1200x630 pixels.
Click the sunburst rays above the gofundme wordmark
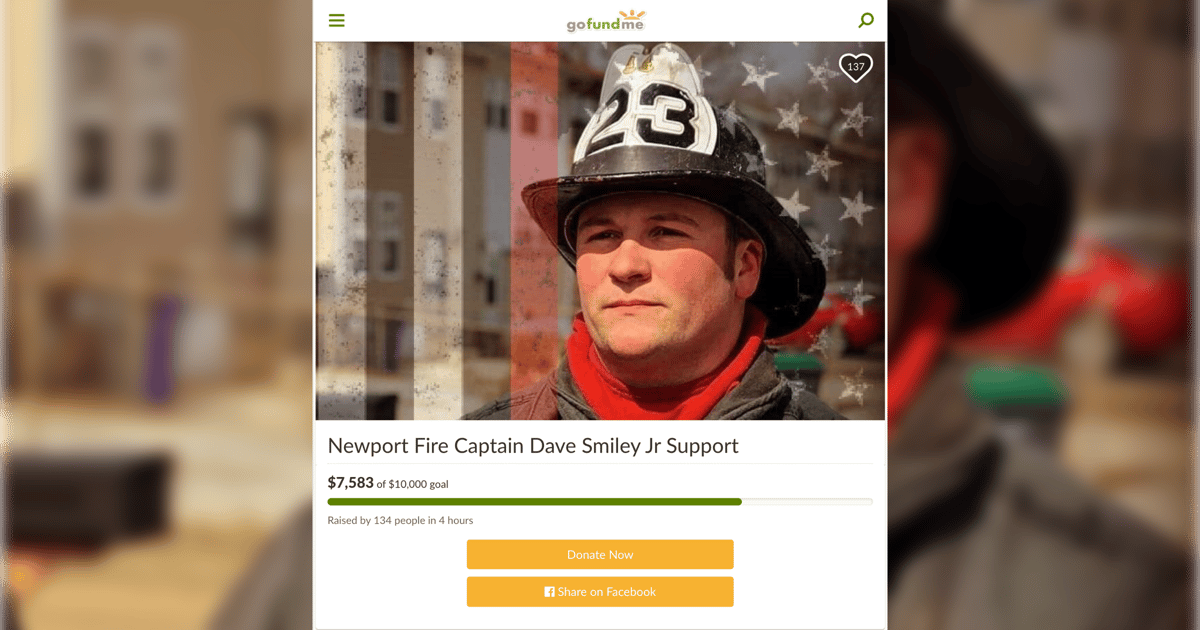pos(633,14)
